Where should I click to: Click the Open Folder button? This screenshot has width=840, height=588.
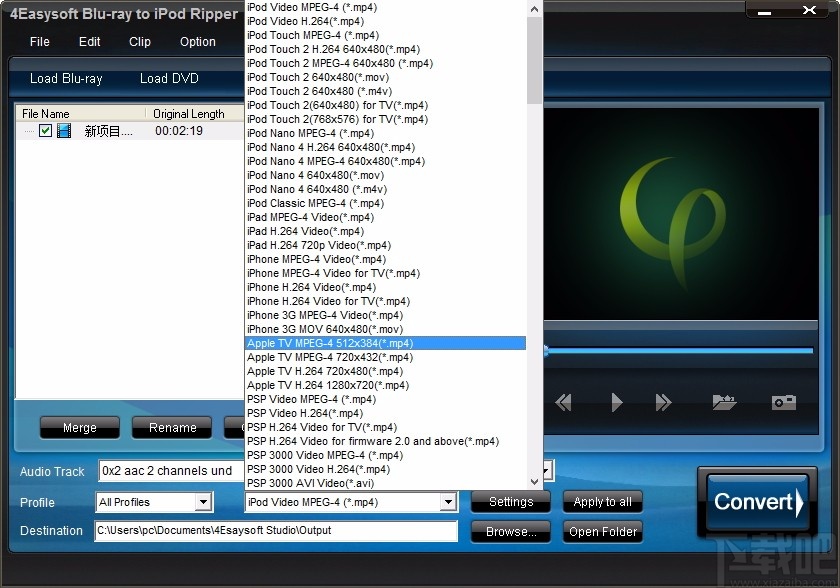pyautogui.click(x=602, y=532)
